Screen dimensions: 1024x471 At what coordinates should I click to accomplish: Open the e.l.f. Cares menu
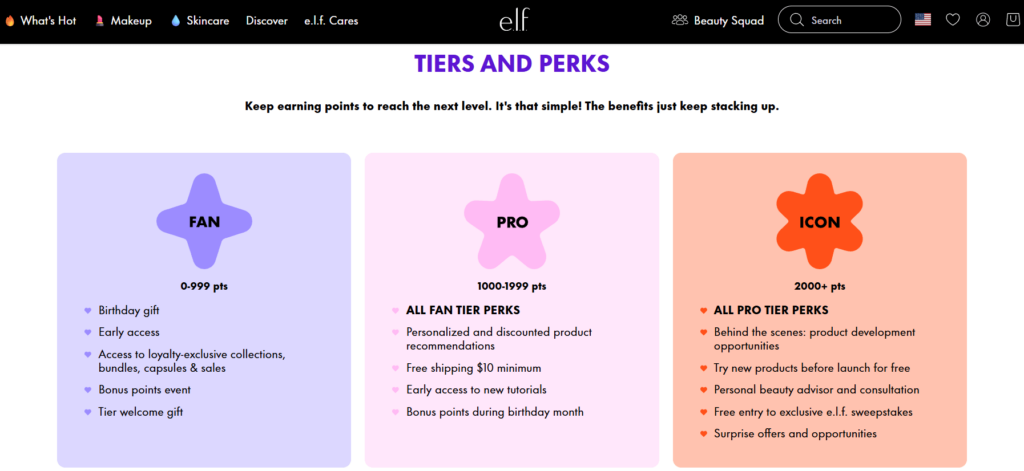pyautogui.click(x=331, y=20)
